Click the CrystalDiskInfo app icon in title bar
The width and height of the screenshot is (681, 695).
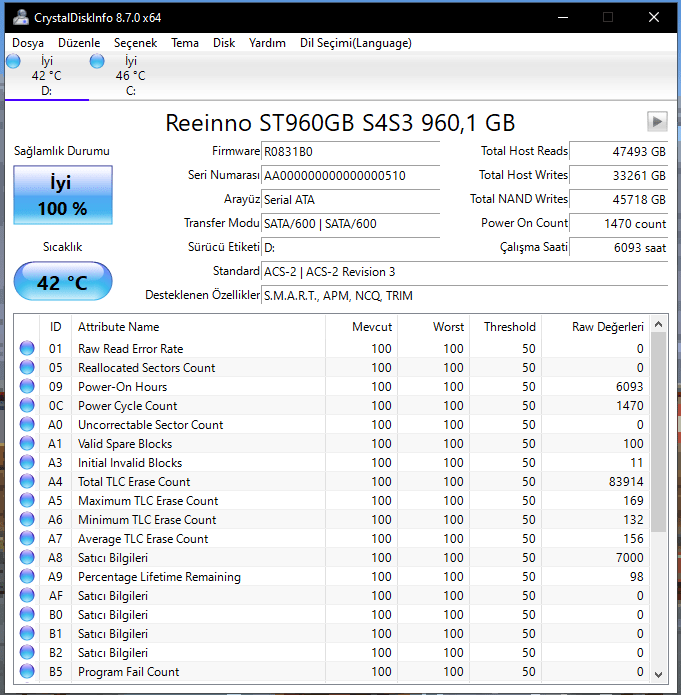tap(19, 17)
